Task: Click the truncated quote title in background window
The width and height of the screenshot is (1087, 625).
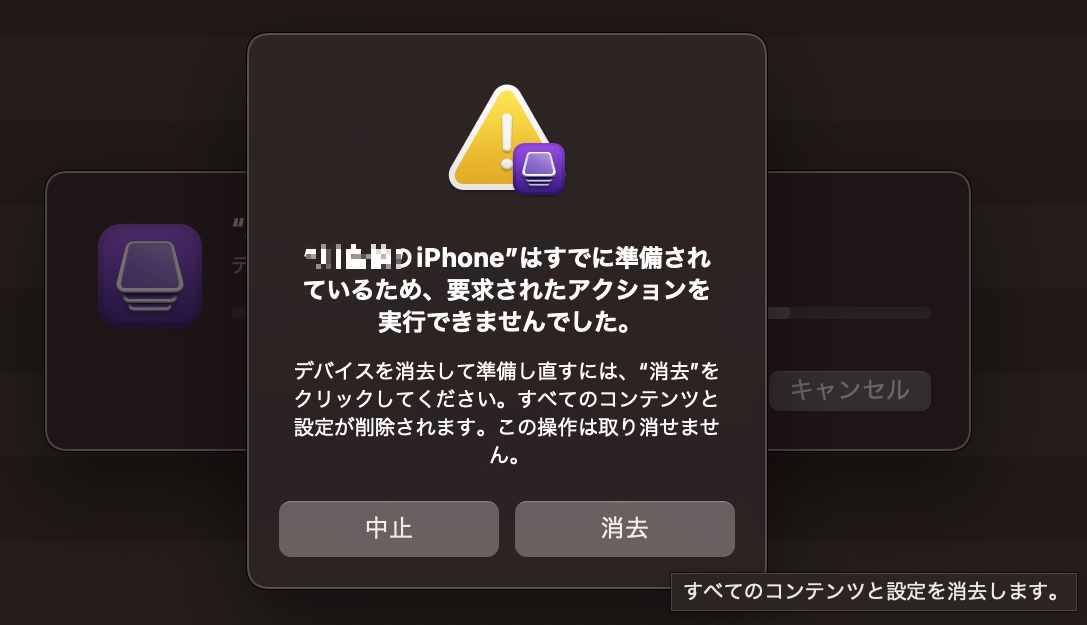Action: (x=239, y=225)
